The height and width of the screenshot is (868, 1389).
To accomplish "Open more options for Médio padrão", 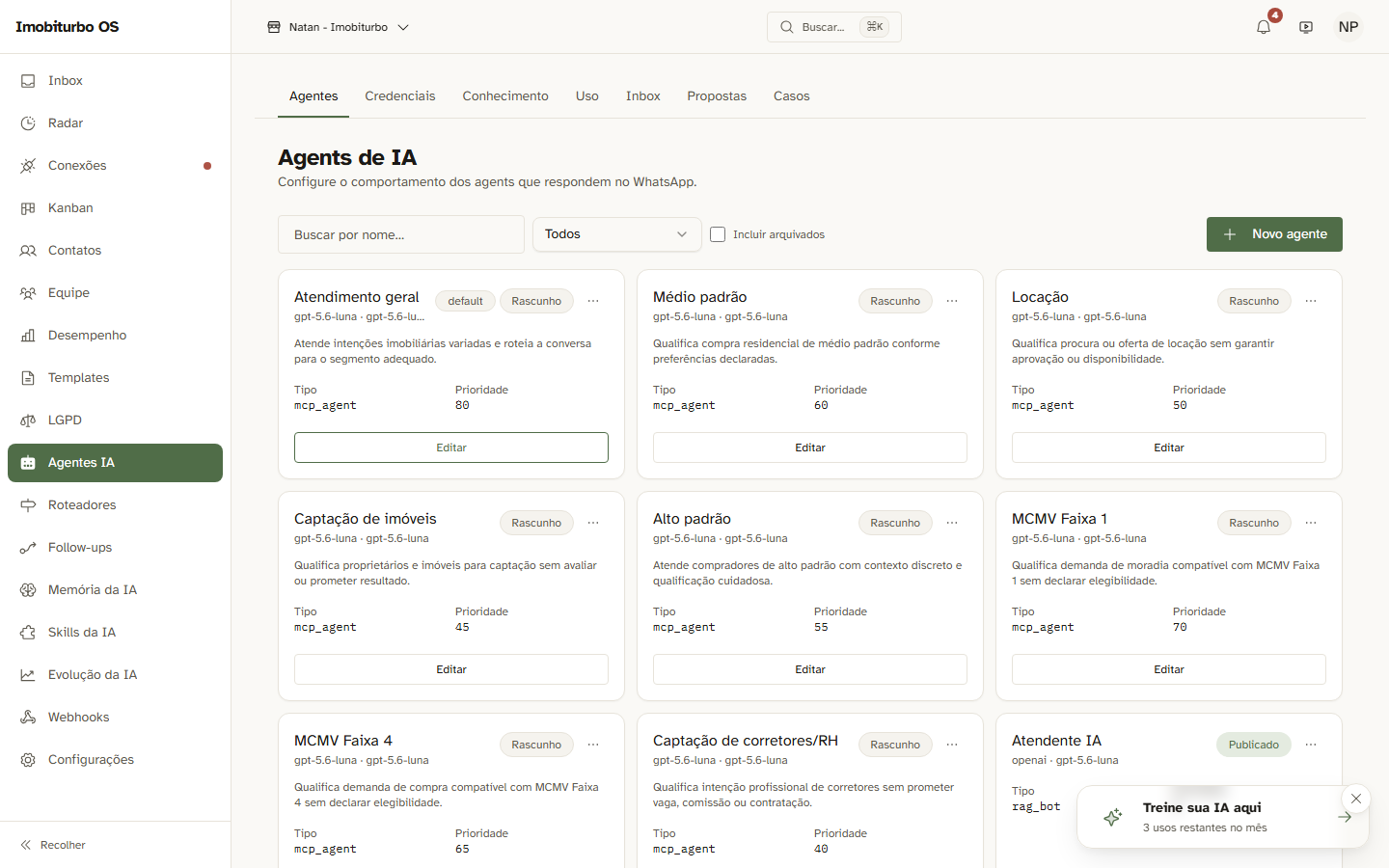I will click(952, 301).
